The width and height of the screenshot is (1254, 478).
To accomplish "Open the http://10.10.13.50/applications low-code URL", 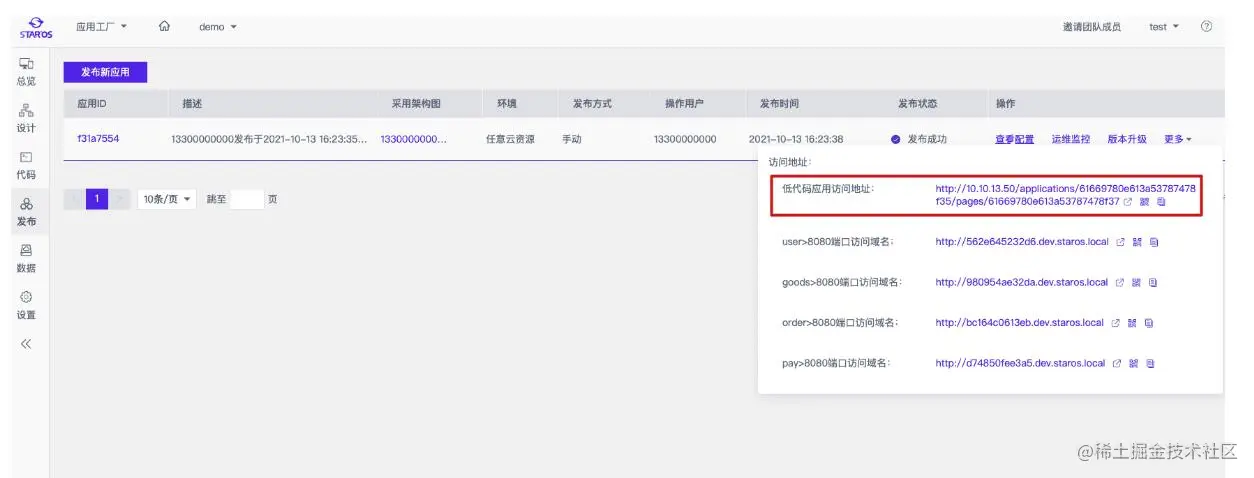I will click(x=1065, y=194).
